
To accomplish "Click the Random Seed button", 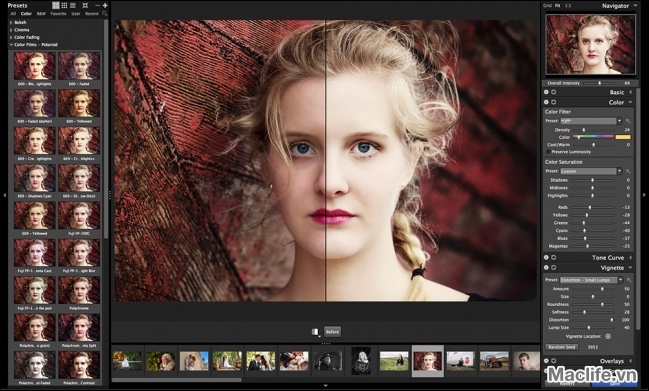I will coord(562,347).
